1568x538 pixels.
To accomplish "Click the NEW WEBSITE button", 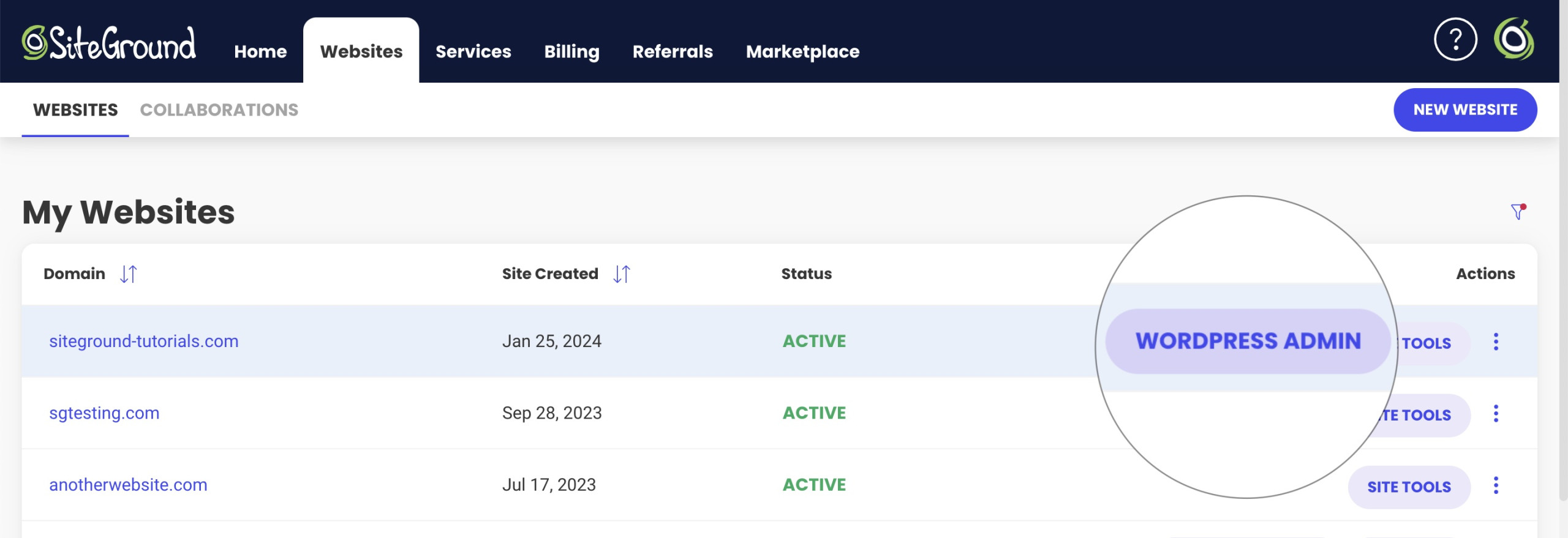I will click(1465, 110).
